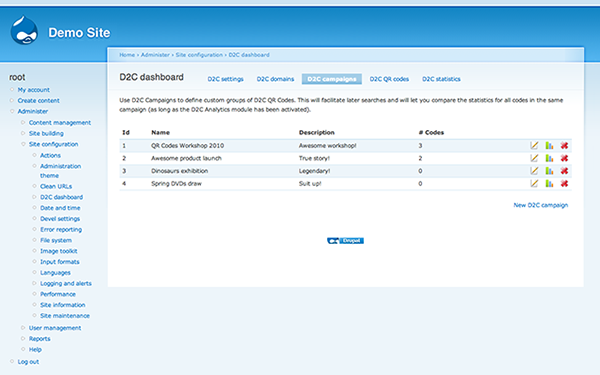Open Error reporting in sidebar
Image resolution: width=600 pixels, height=375 pixels.
coord(61,230)
